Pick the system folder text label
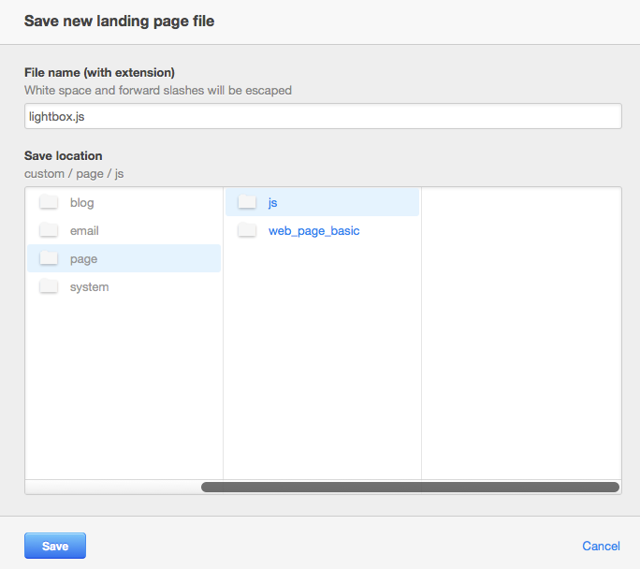Viewport: 640px width, 569px height. tap(89, 287)
